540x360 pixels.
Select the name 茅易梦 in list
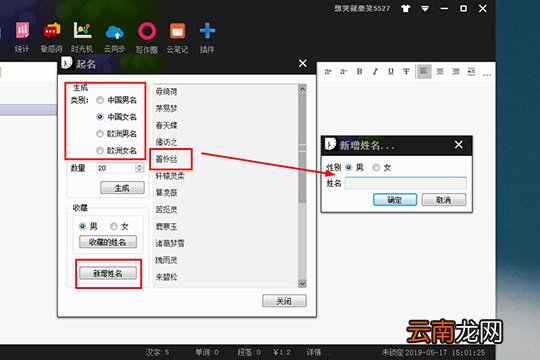pyautogui.click(x=166, y=109)
